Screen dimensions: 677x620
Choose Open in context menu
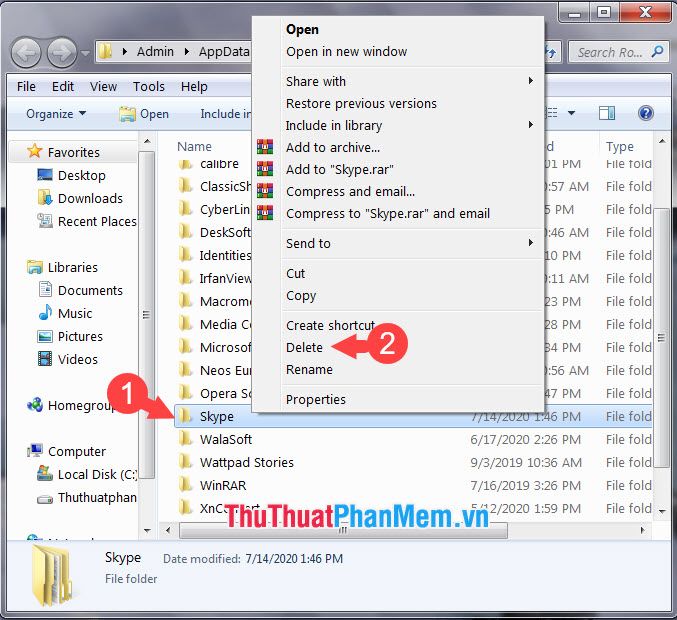click(x=302, y=29)
